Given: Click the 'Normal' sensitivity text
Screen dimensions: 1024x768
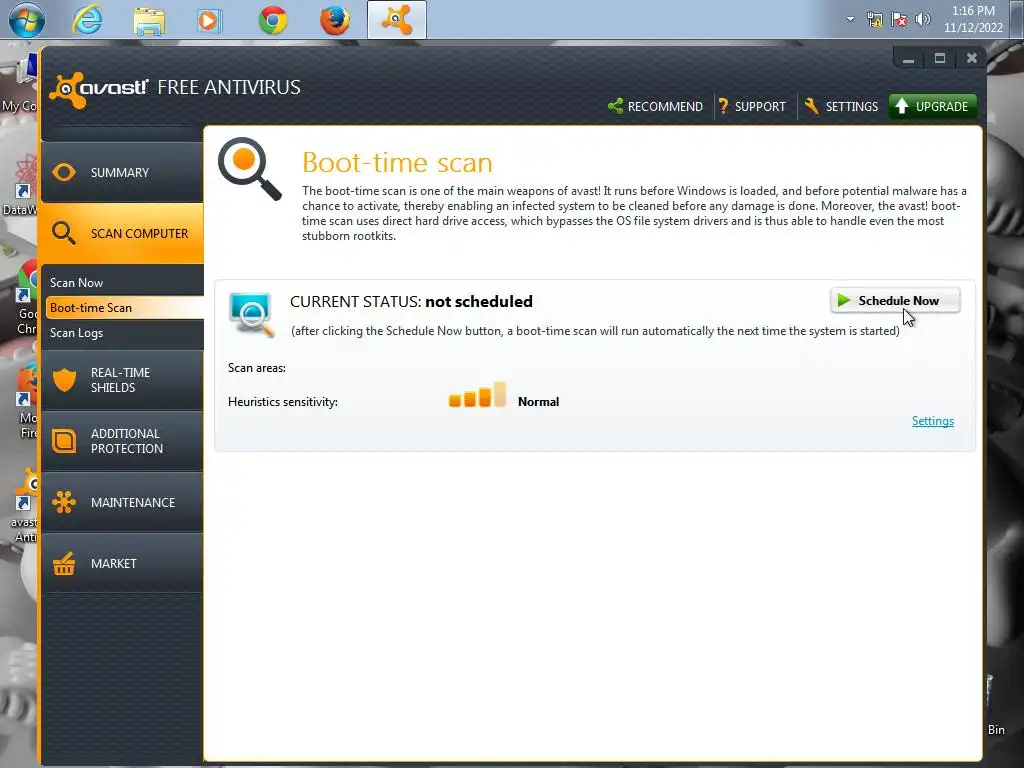Looking at the screenshot, I should click(x=538, y=402).
